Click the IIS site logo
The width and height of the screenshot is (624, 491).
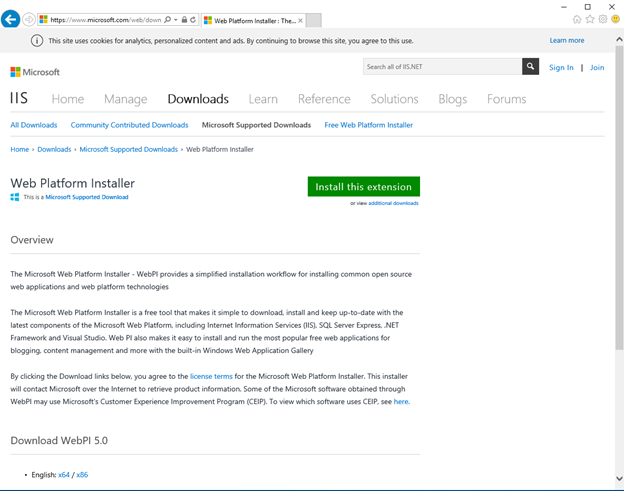[19, 98]
